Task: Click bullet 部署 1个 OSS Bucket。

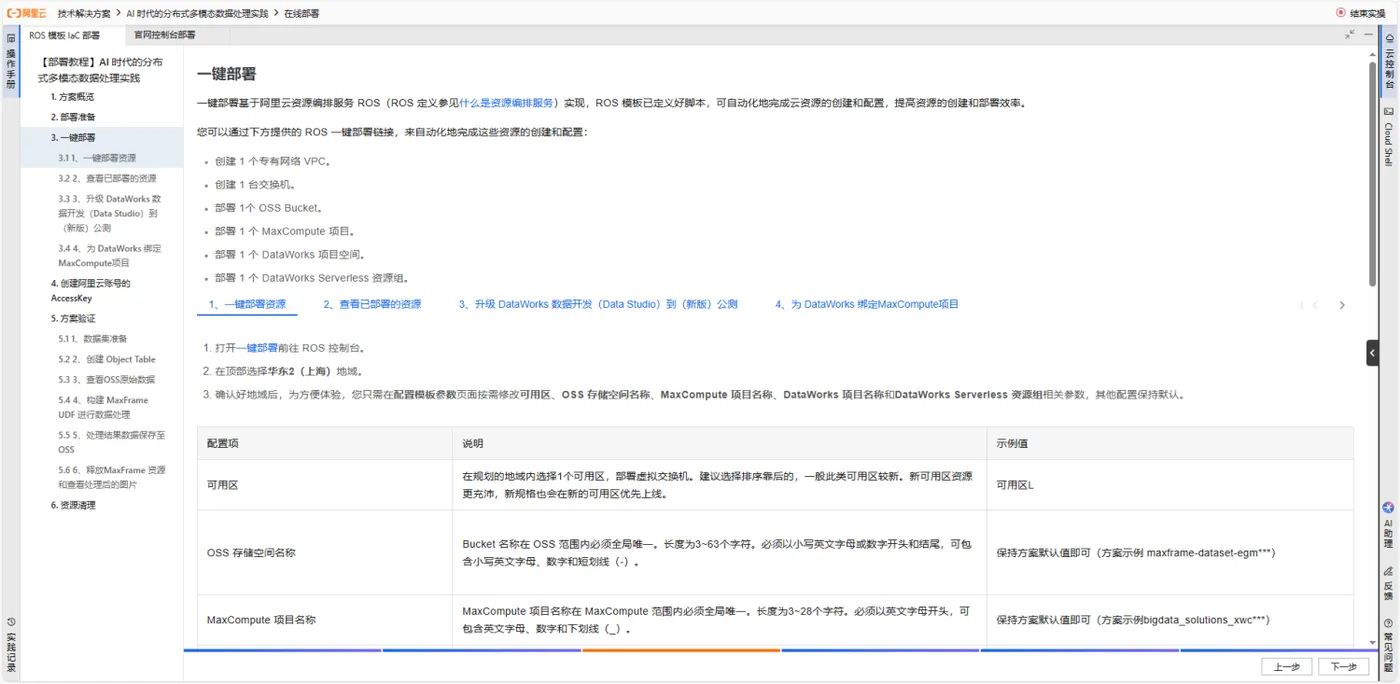Action: pos(268,208)
